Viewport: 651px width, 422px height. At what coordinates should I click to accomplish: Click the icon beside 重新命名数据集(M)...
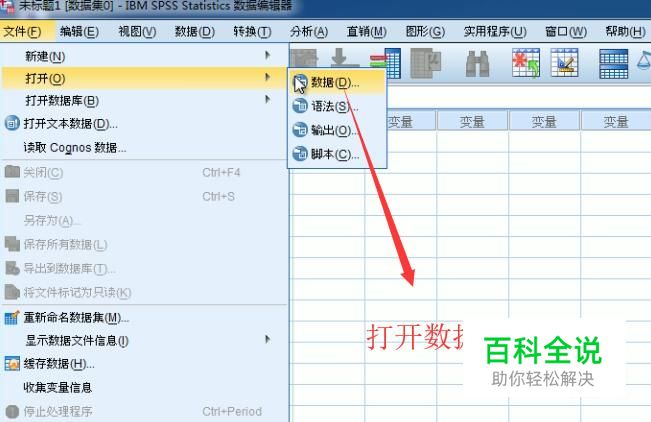point(12,318)
